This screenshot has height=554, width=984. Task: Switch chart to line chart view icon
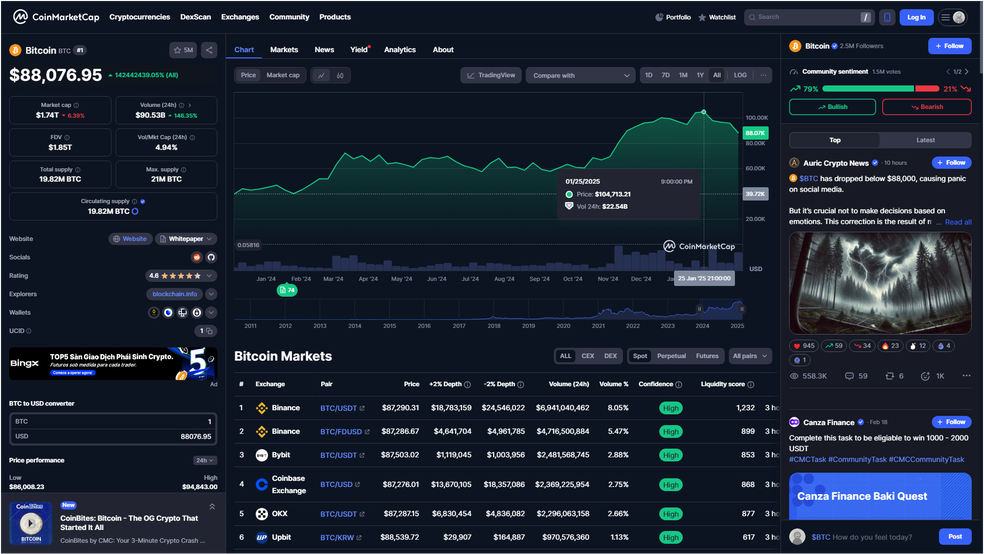321,75
